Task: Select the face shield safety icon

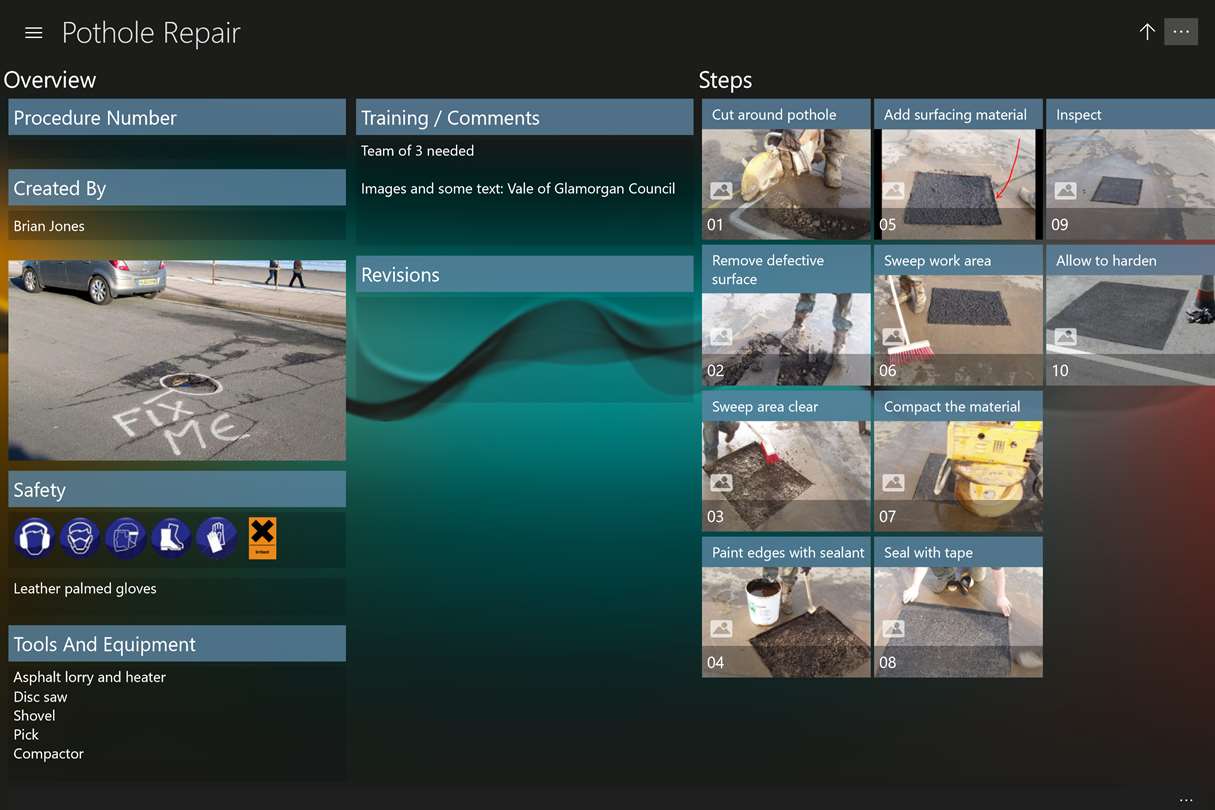Action: pos(125,538)
